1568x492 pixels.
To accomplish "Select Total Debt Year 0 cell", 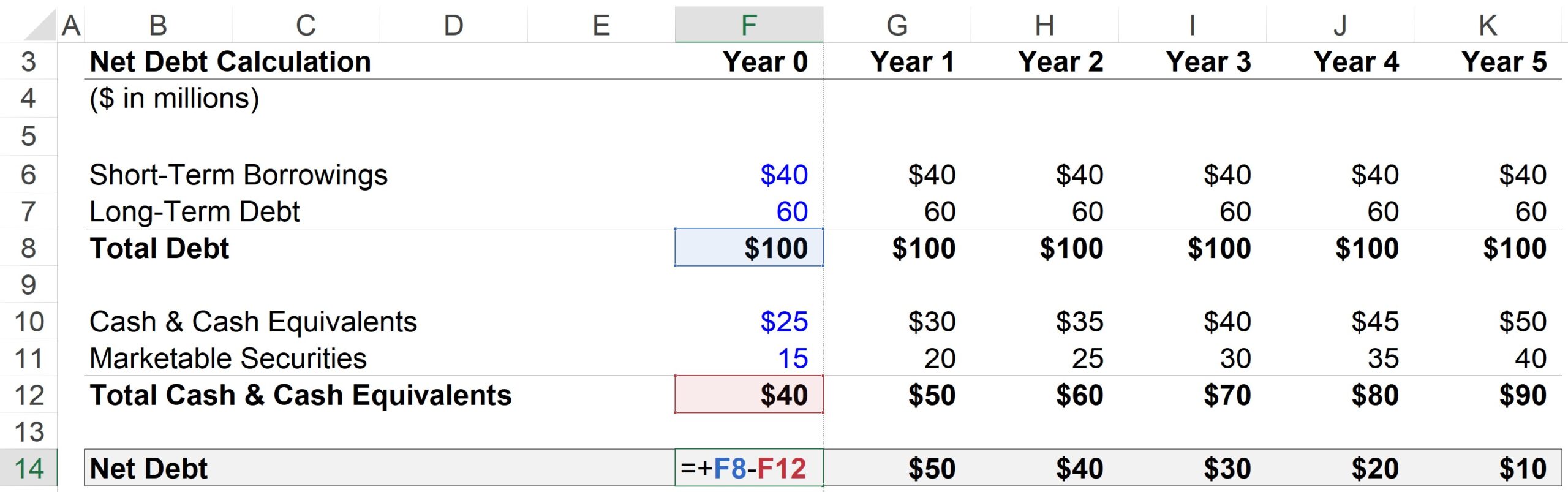I will click(748, 248).
